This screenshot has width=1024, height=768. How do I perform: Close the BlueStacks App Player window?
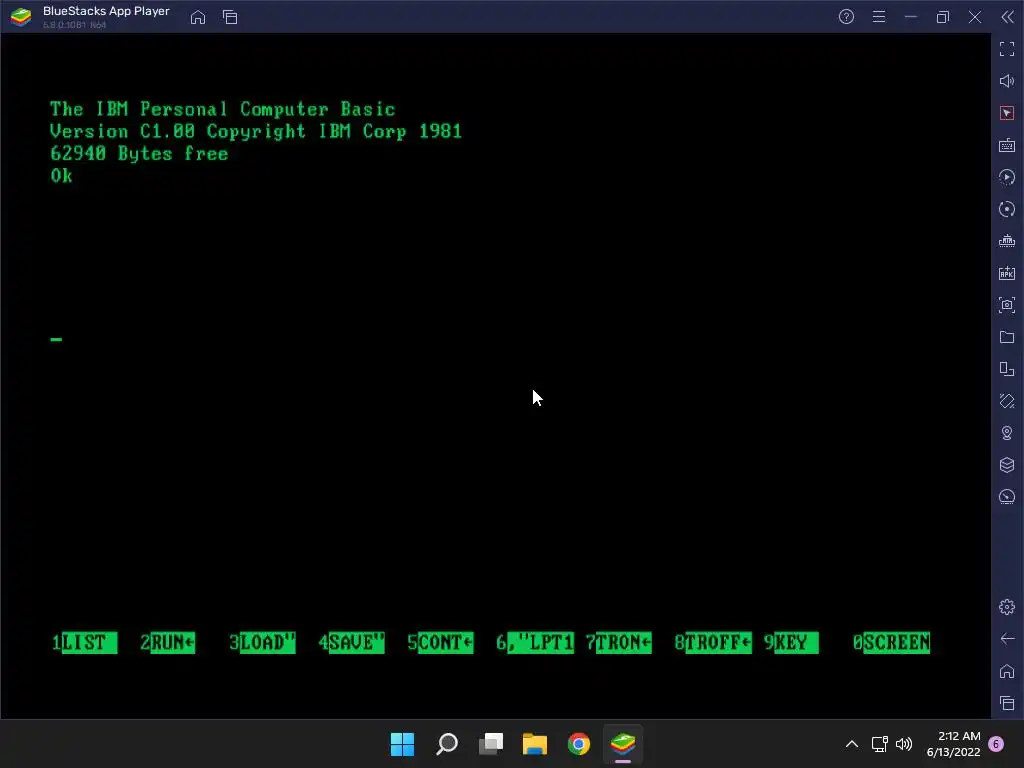click(975, 17)
